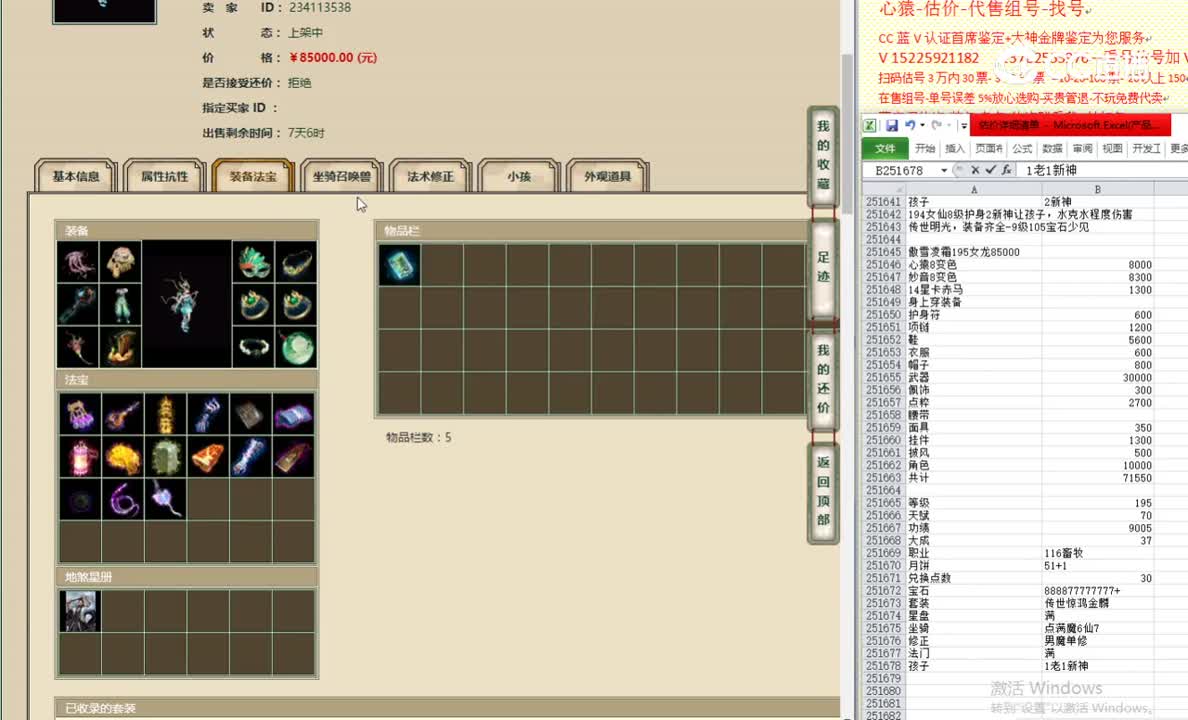Image resolution: width=1188 pixels, height=720 pixels.
Task: Open Excel 插入 ribbon tab
Action: tap(955, 149)
